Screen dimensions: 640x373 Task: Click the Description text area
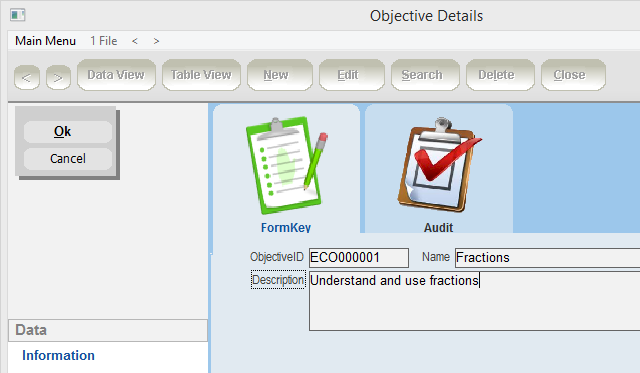tap(474, 301)
